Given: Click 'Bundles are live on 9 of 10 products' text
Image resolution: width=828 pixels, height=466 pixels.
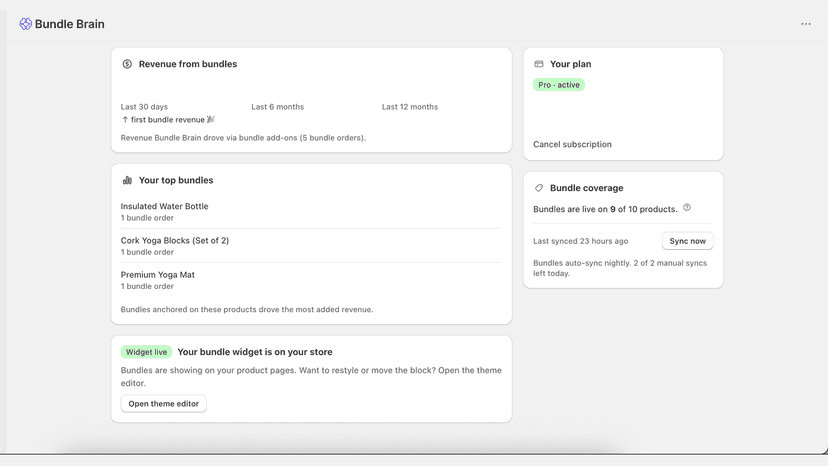Looking at the screenshot, I should point(605,209).
